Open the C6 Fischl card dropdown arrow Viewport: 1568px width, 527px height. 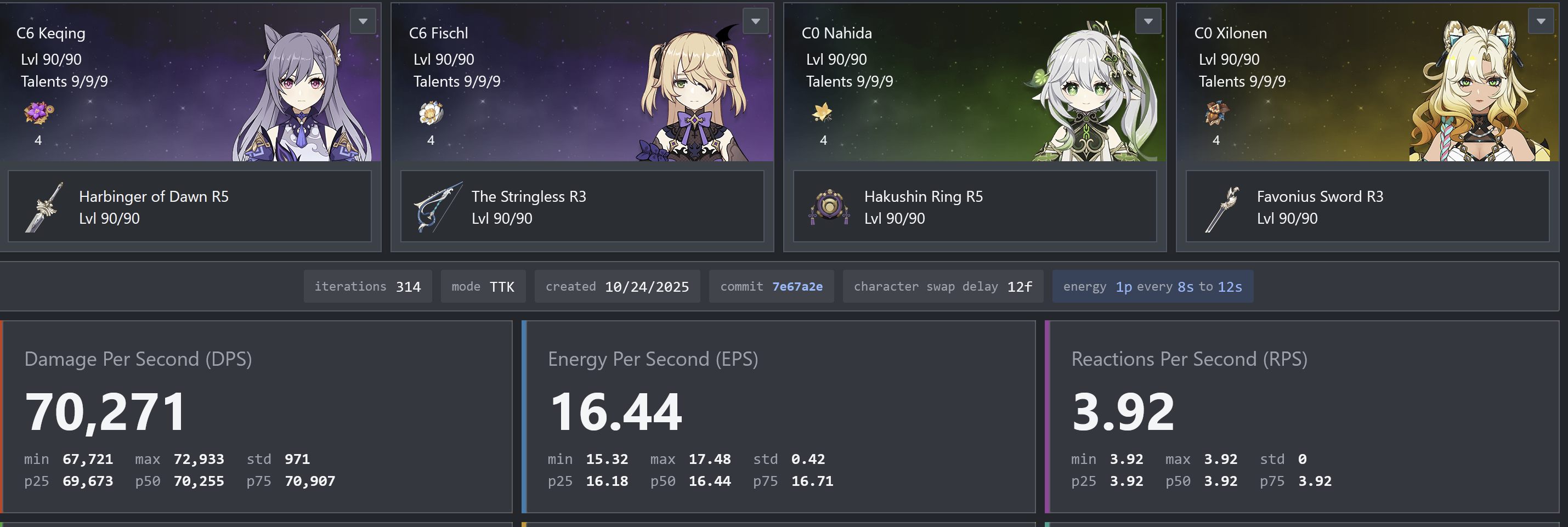(755, 21)
